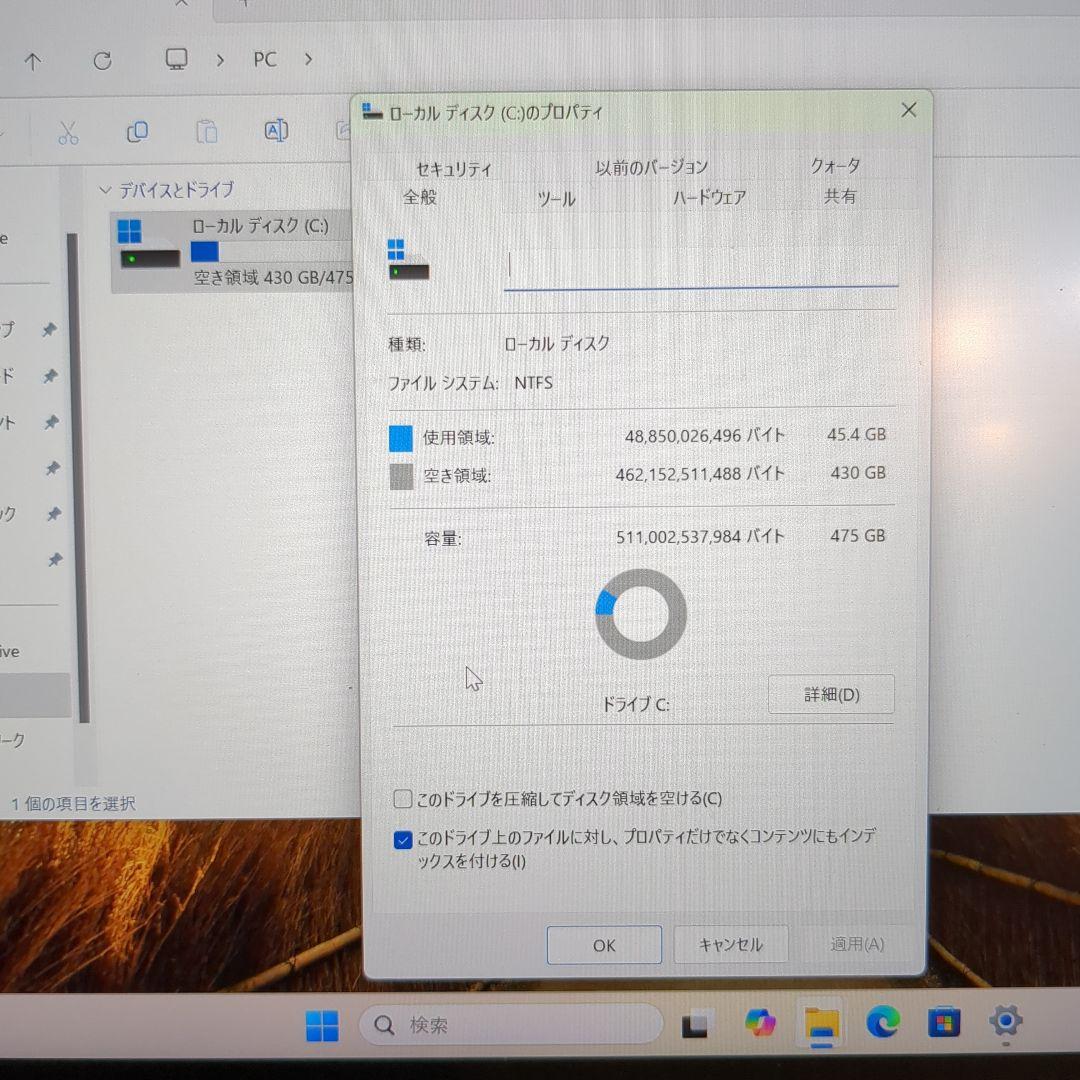The image size is (1080, 1080).
Task: Select the Cut icon in Explorer toolbar
Action: [67, 131]
